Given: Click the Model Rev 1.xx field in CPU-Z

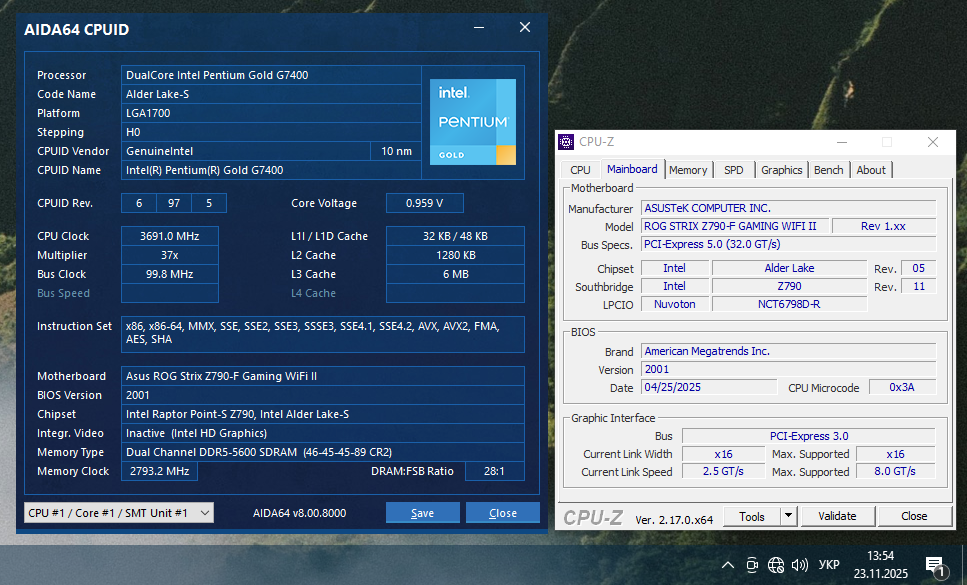Looking at the screenshot, I should [x=884, y=226].
